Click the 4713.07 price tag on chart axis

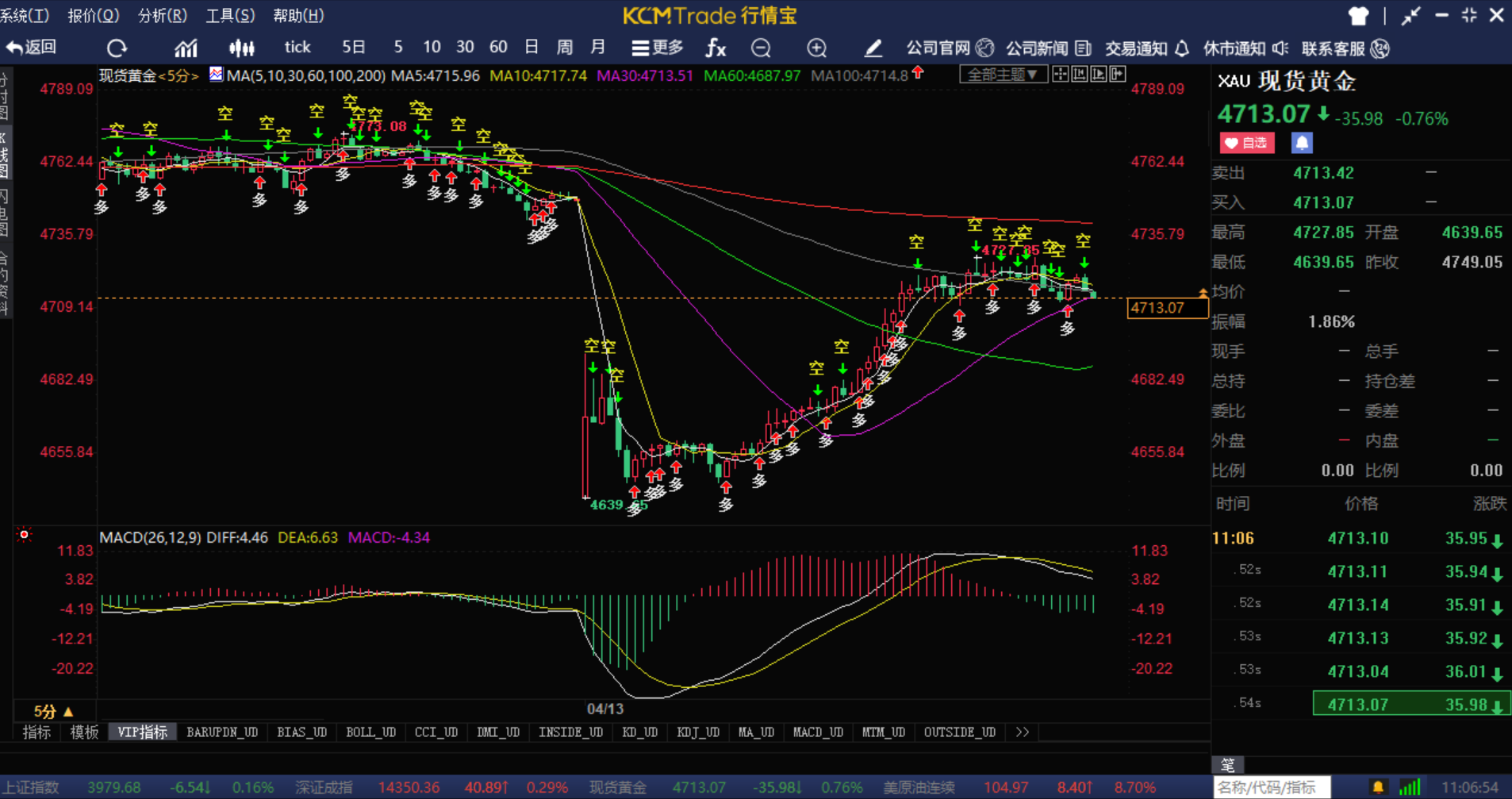[x=1168, y=308]
